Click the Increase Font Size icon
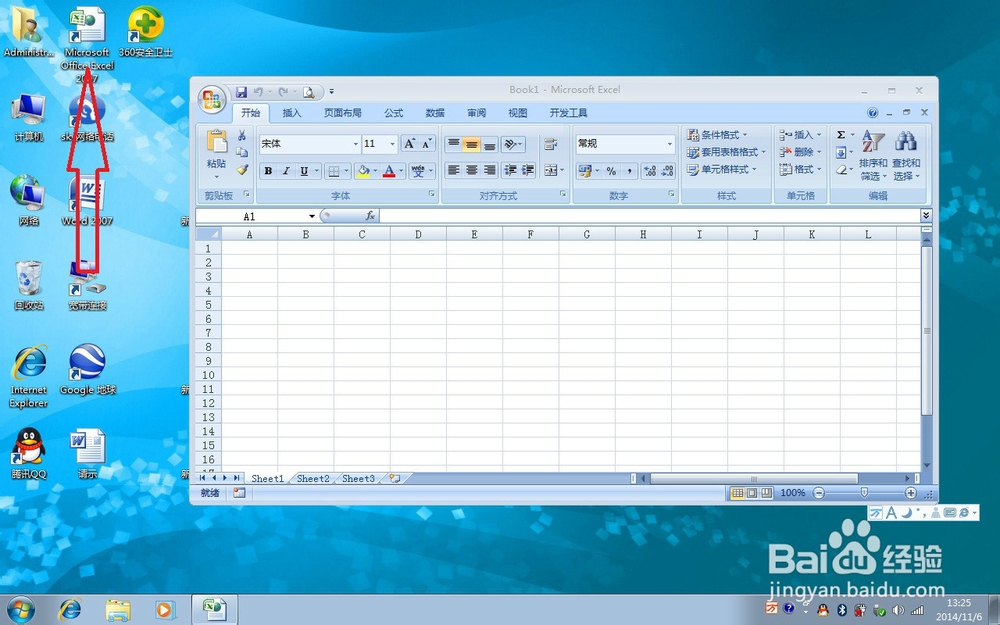The image size is (1000, 625). [409, 143]
